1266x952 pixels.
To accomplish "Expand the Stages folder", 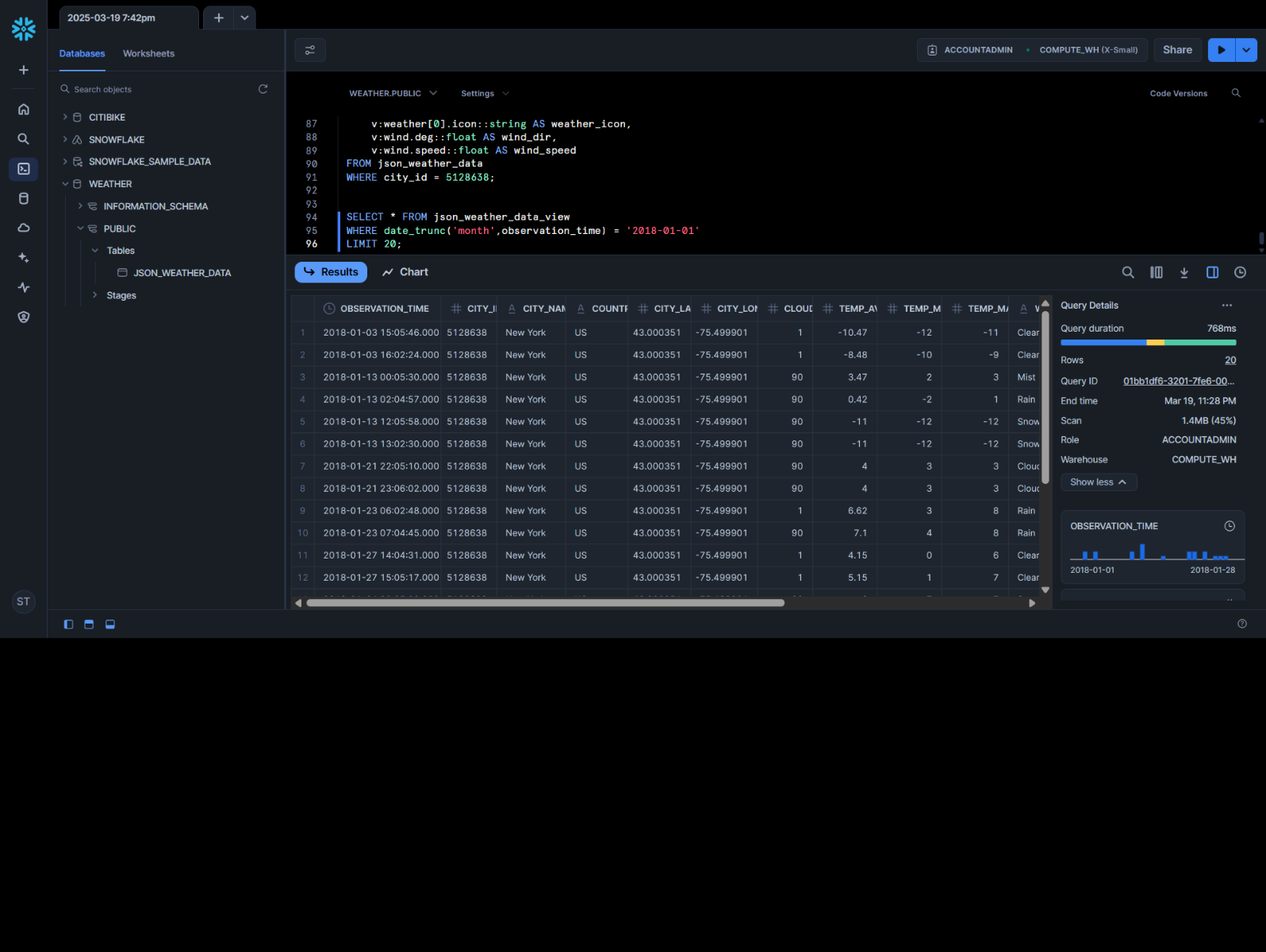I will pyautogui.click(x=95, y=295).
